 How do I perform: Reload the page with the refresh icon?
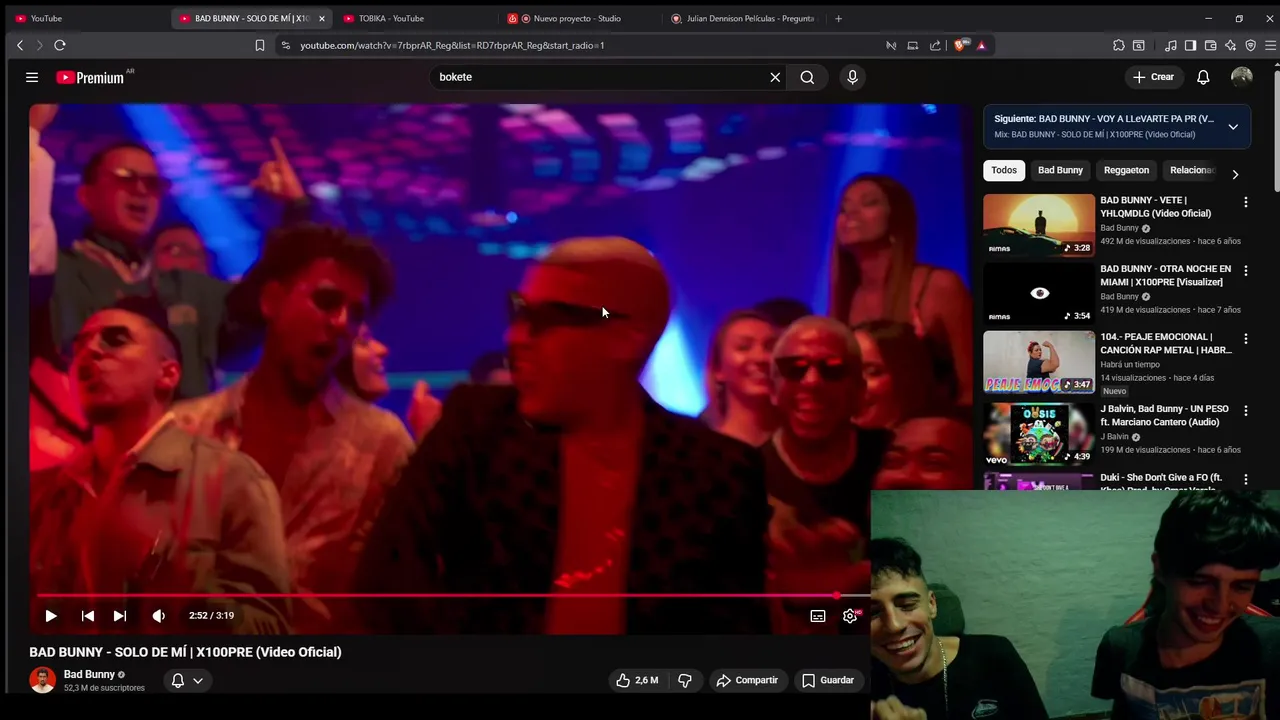(x=60, y=45)
